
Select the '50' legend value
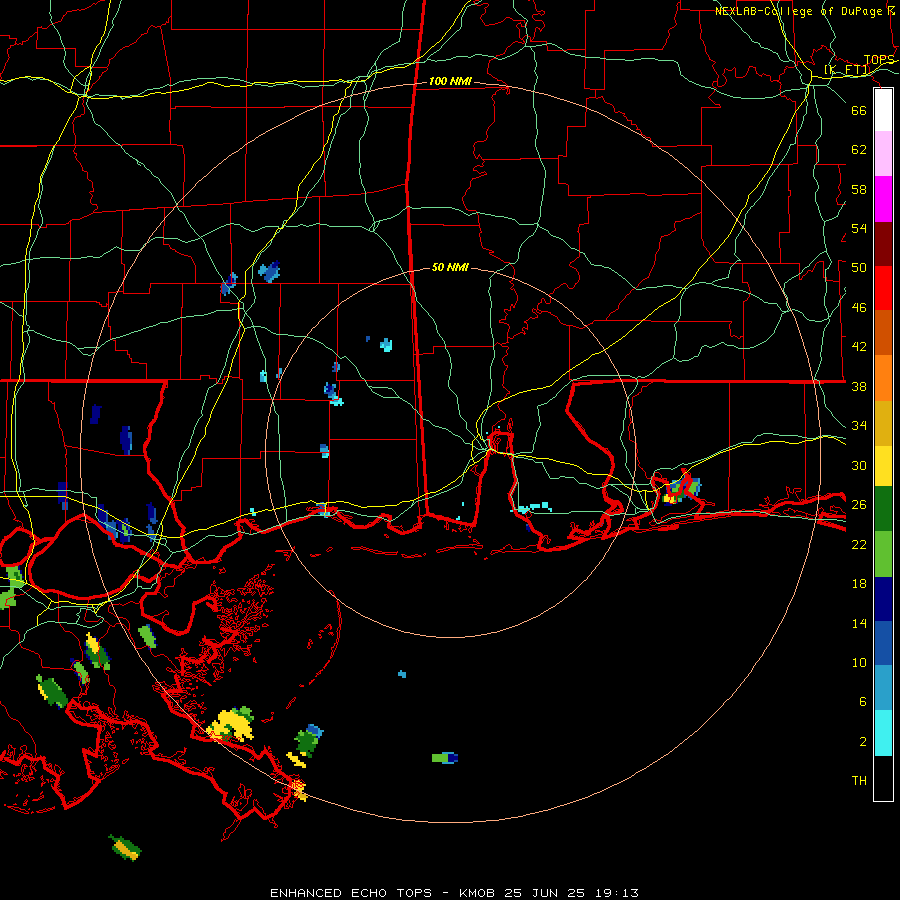tap(859, 268)
